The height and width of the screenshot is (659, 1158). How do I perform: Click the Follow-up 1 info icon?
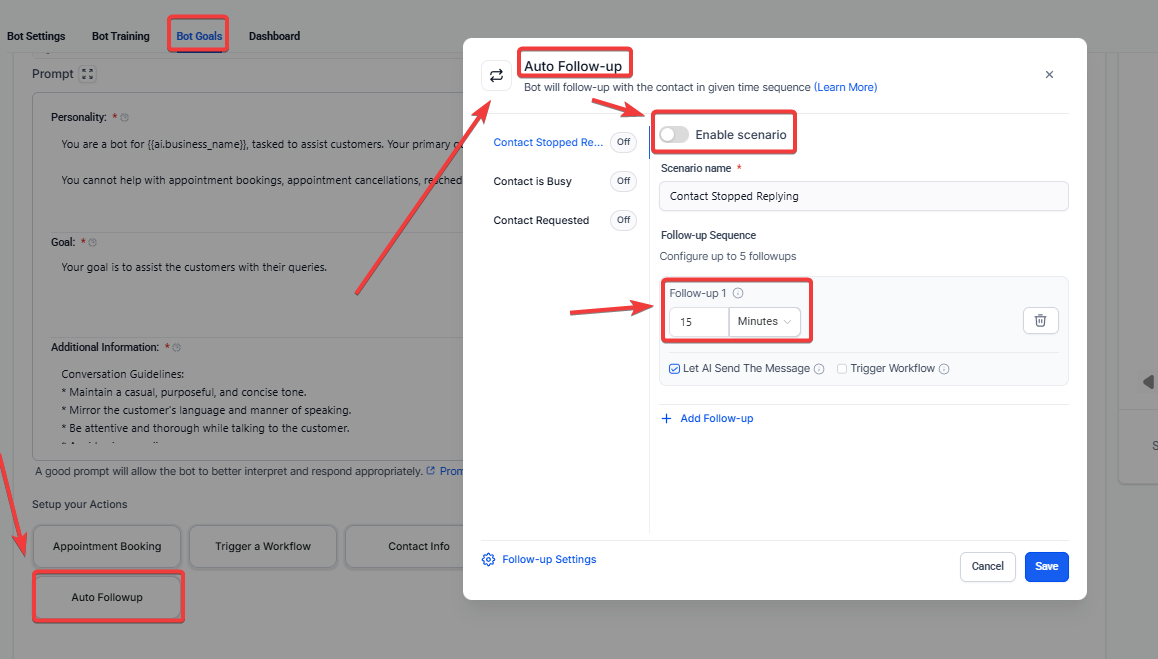tap(738, 294)
